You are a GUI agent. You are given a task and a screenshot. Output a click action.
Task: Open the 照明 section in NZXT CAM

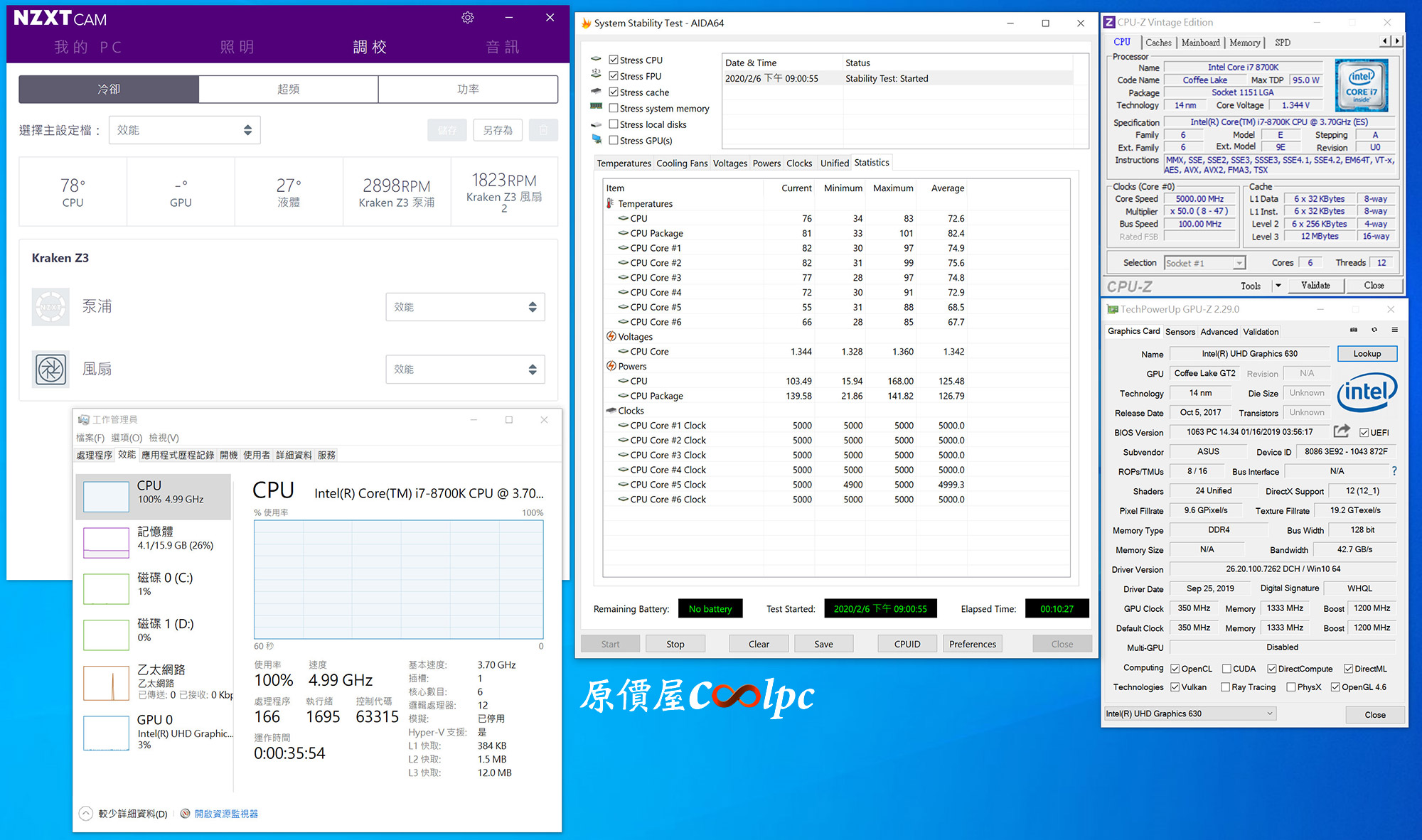pyautogui.click(x=237, y=47)
